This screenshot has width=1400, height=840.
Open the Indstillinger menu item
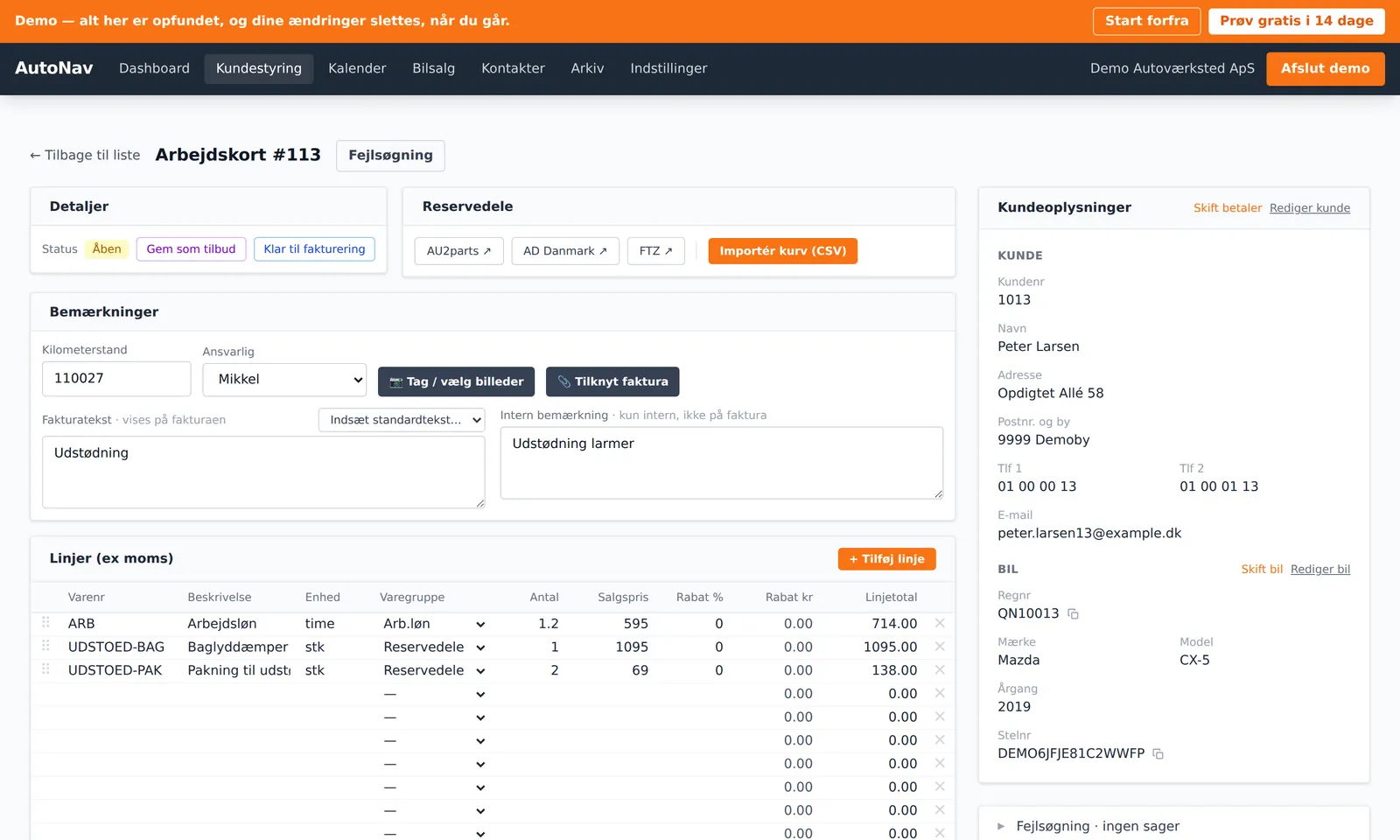[668, 68]
